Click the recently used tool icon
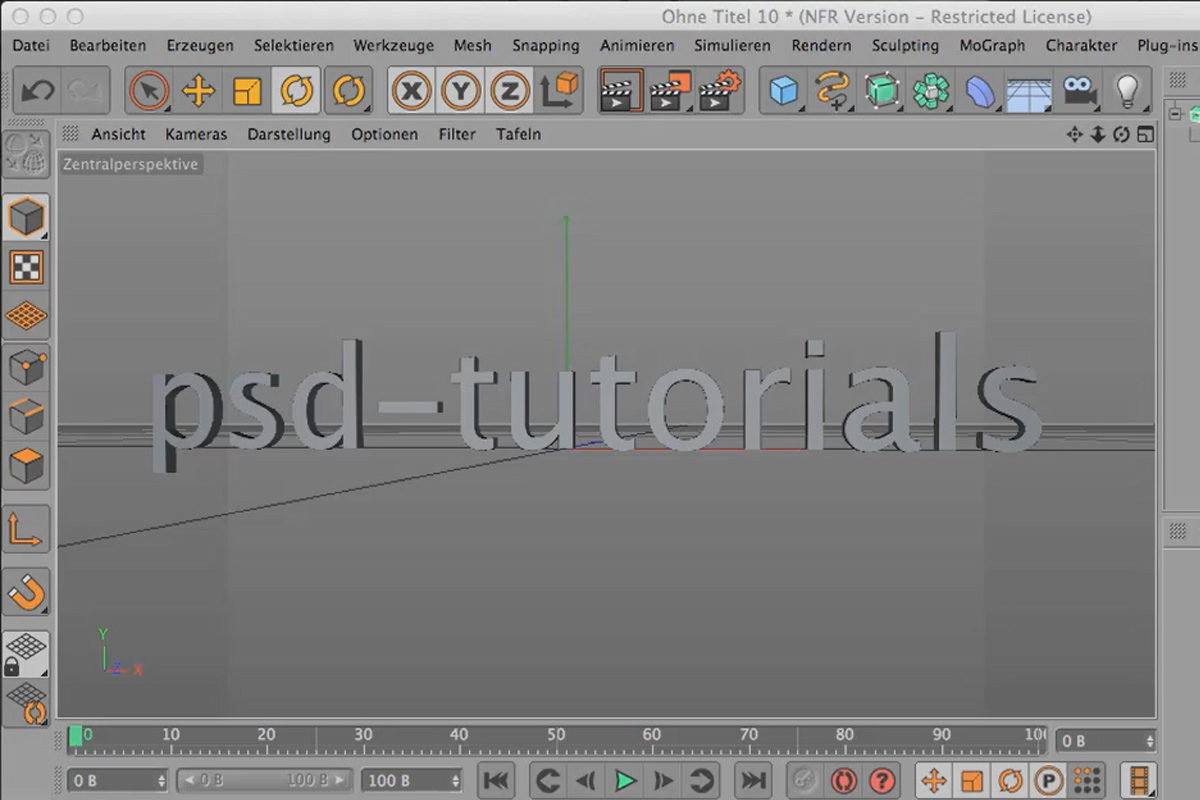Screen dimensions: 1200x800 pyautogui.click(x=349, y=92)
